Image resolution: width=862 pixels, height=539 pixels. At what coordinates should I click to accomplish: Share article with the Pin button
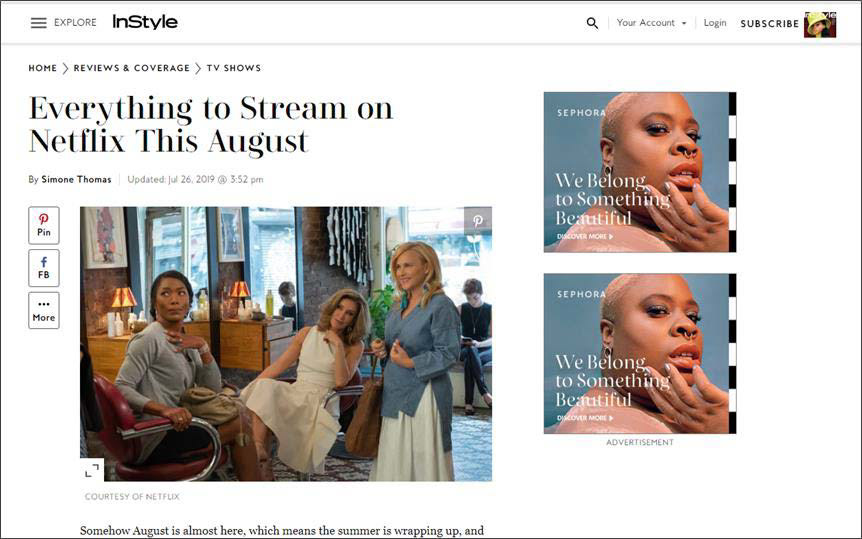(44, 226)
